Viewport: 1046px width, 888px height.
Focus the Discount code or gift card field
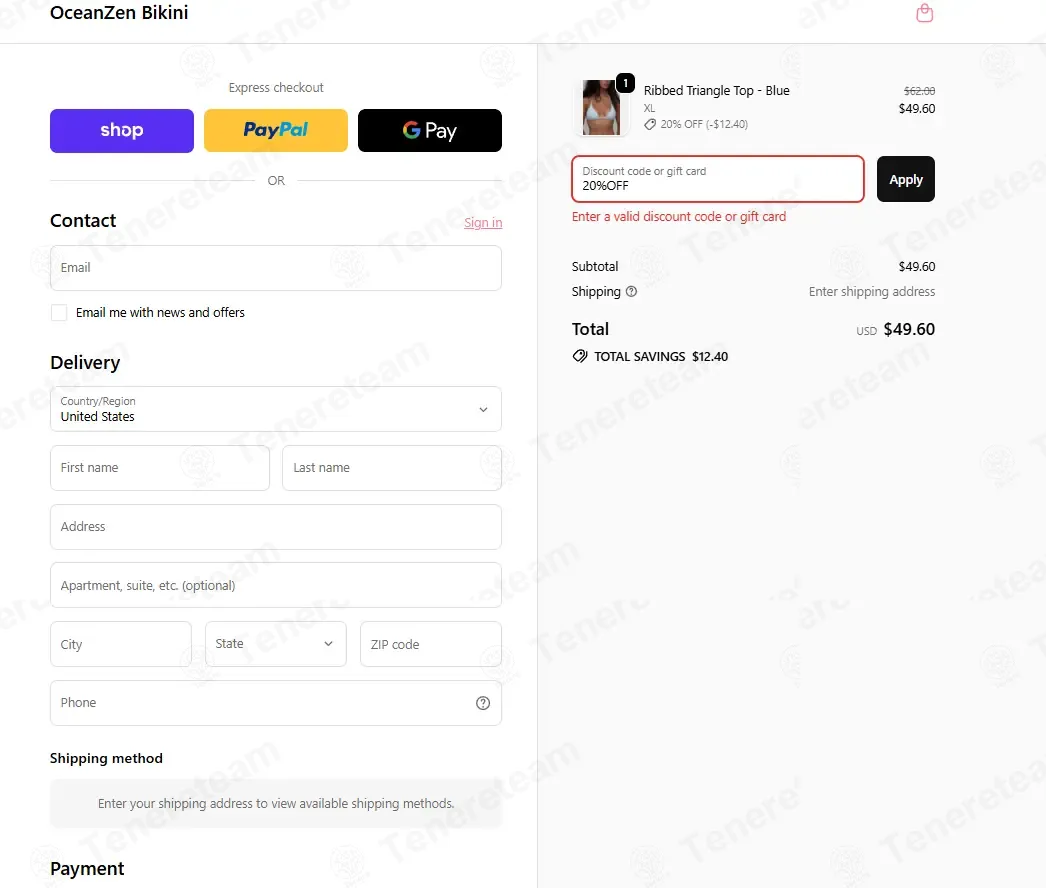click(x=718, y=179)
